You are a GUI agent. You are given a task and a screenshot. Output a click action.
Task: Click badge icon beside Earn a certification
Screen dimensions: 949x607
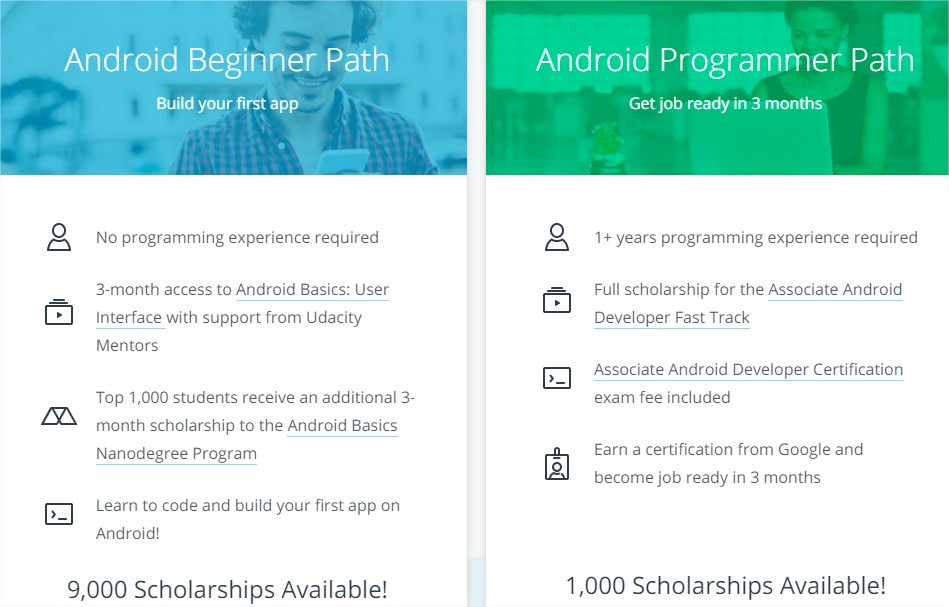[x=557, y=464]
